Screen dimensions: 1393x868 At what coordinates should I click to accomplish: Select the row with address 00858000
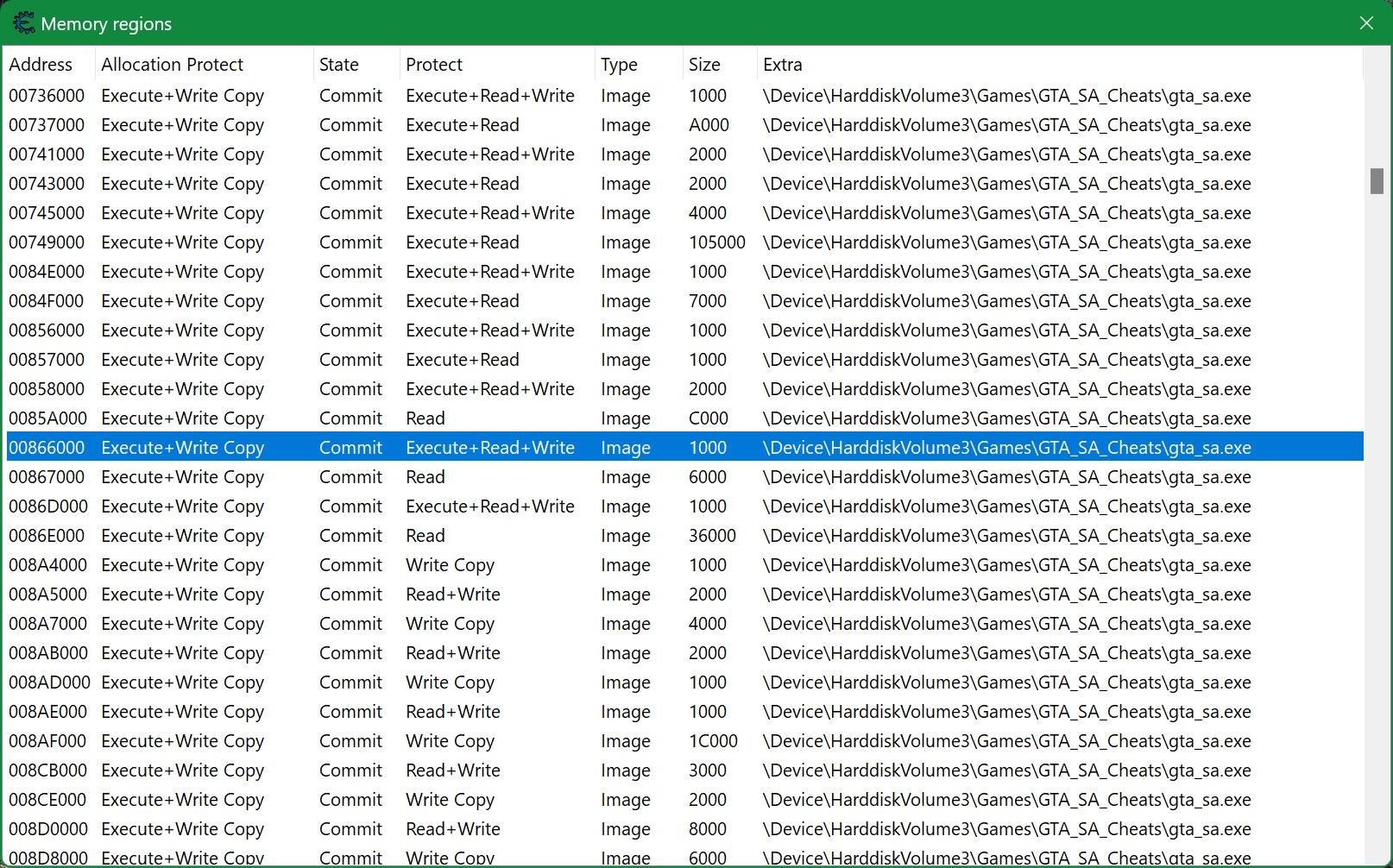685,389
